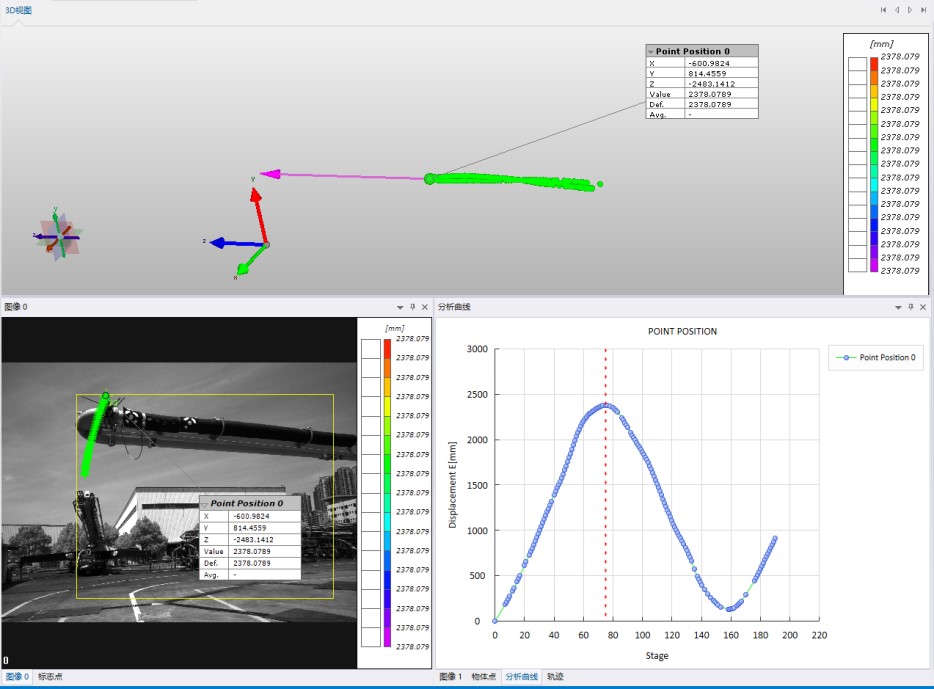The image size is (934, 689).
Task: Pin the 图像 0 panel
Action: click(x=413, y=307)
